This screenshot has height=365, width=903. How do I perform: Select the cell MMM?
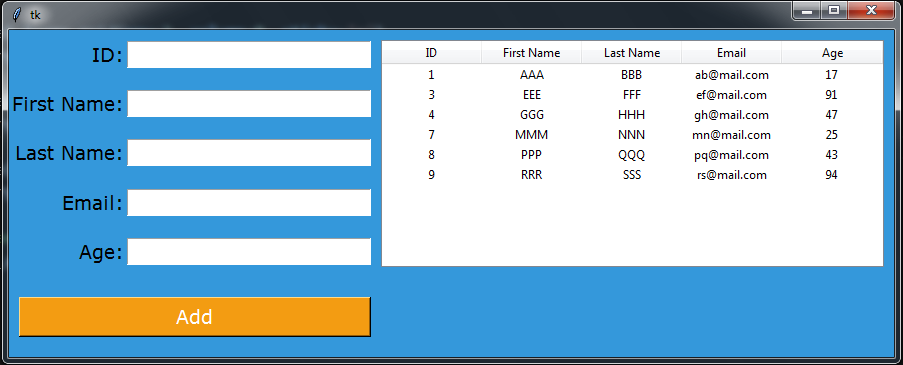pyautogui.click(x=532, y=135)
